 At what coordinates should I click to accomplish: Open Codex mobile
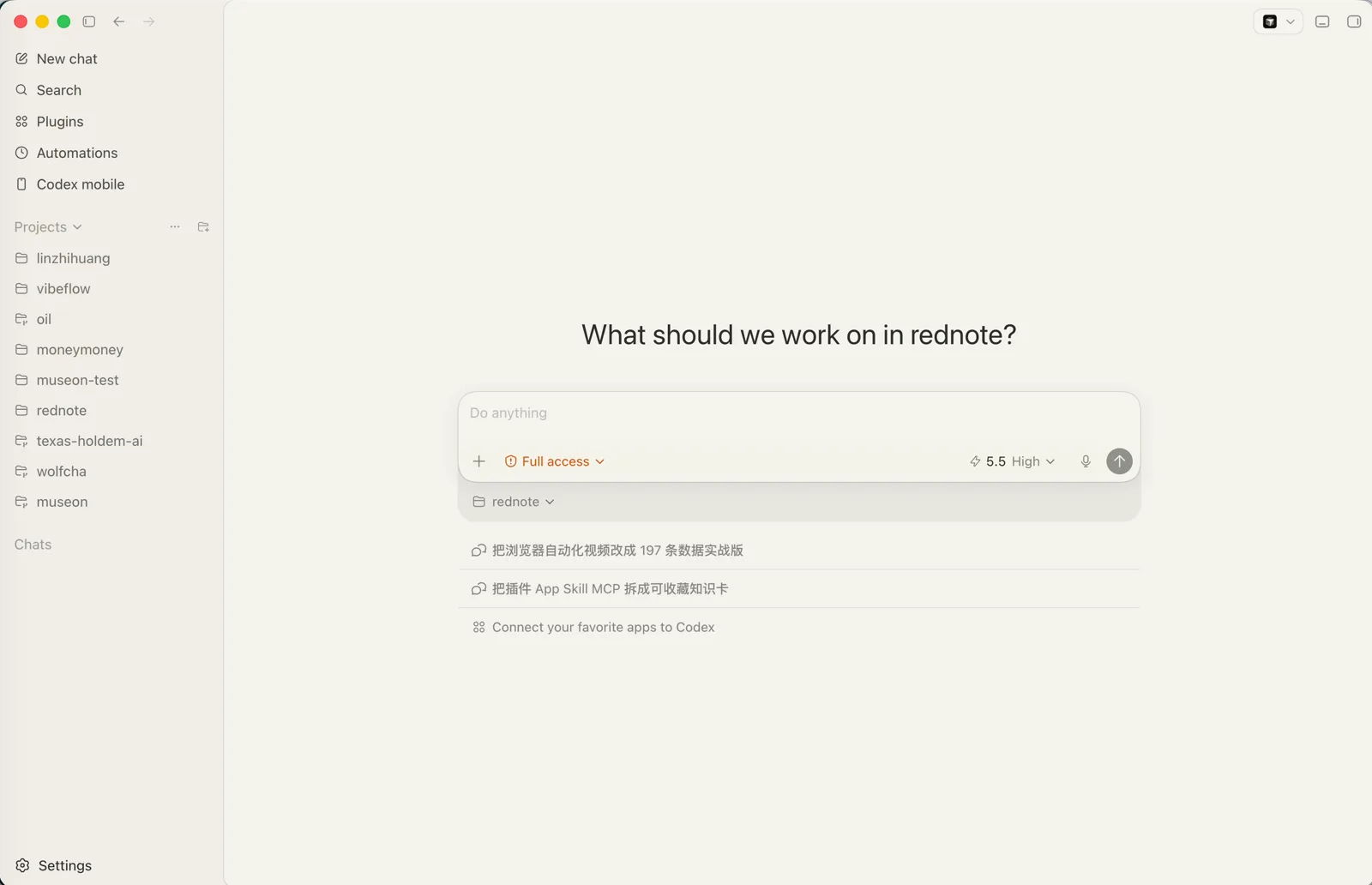tap(110, 184)
